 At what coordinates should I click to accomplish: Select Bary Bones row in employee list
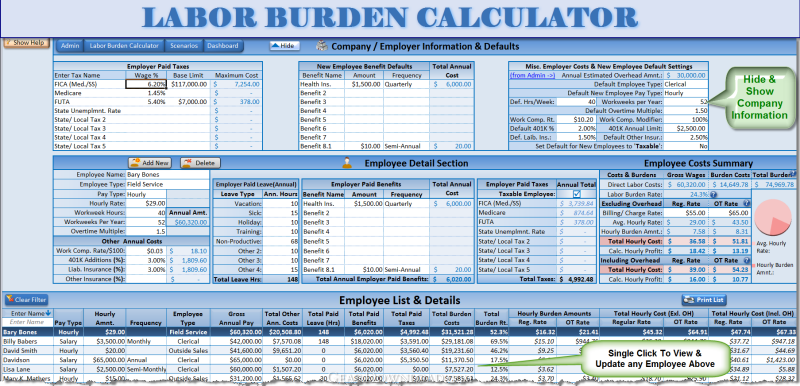[x=398, y=332]
